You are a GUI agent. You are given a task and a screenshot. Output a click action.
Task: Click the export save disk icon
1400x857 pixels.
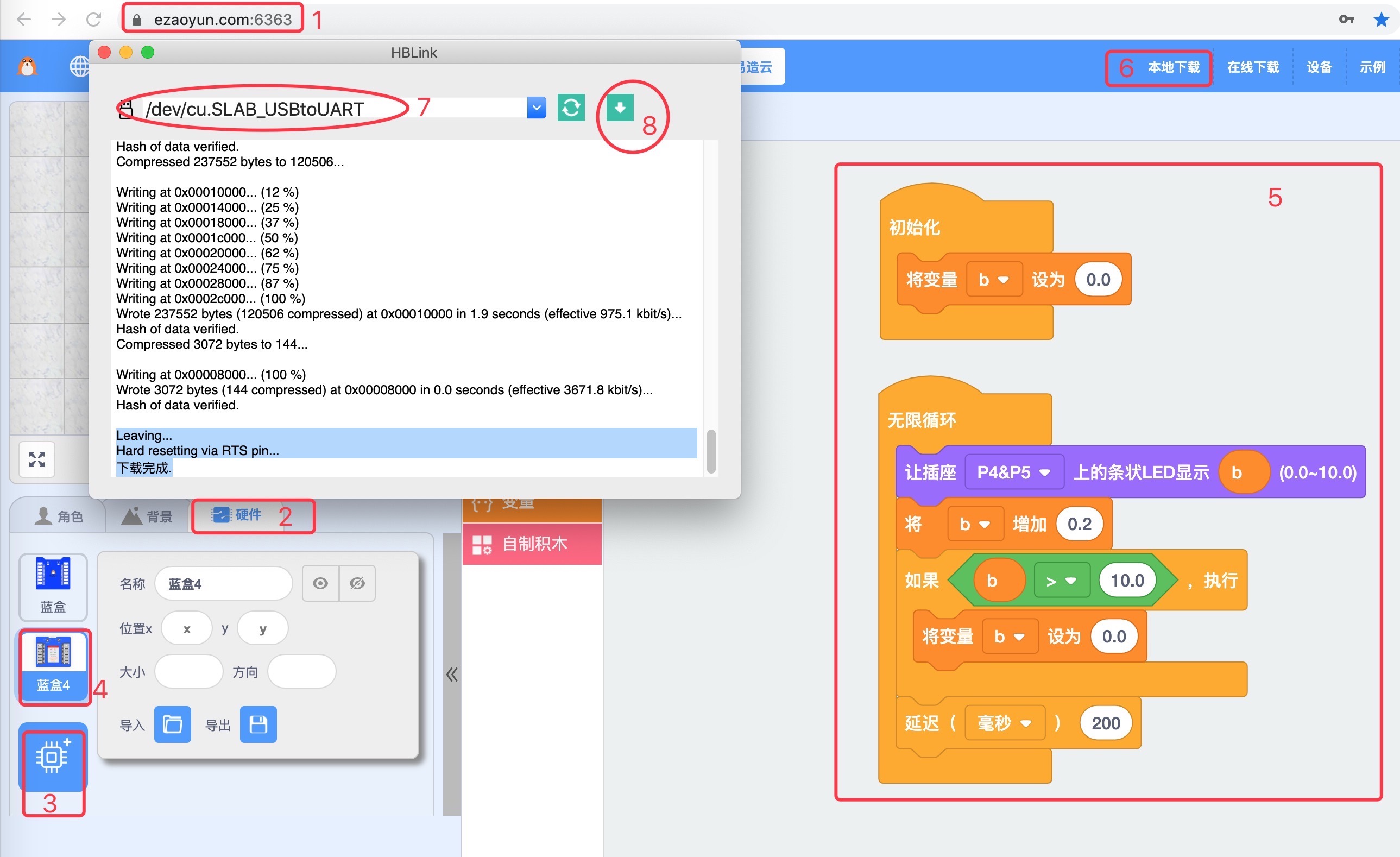pos(258,724)
